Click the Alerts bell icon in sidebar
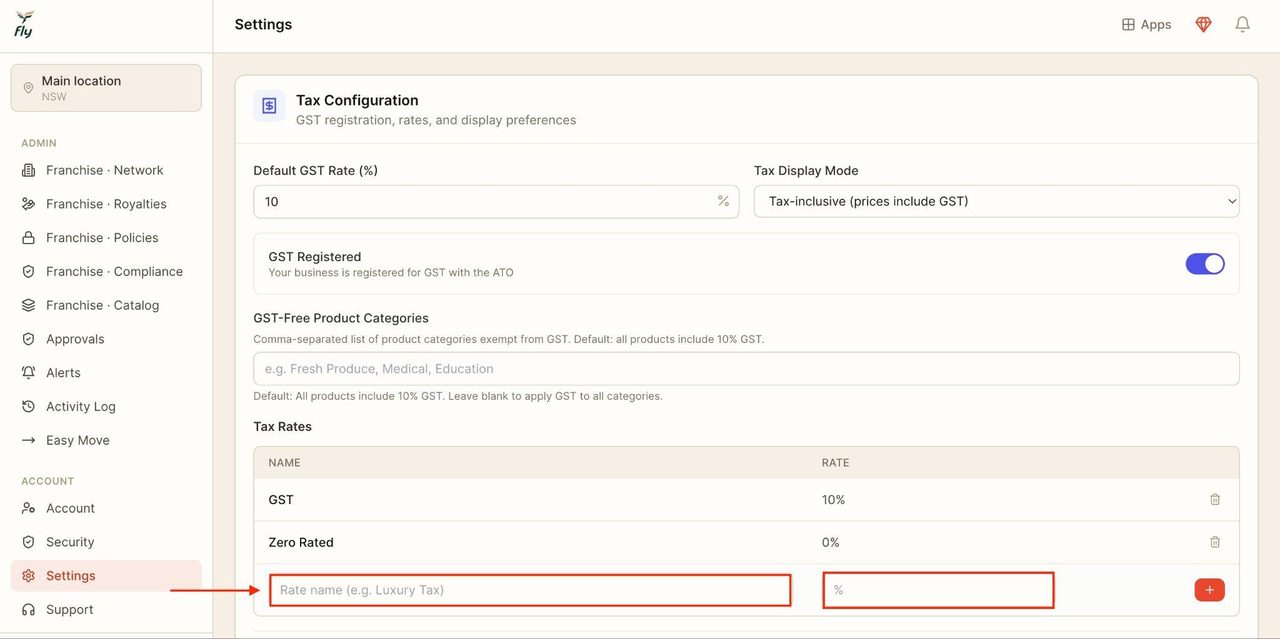This screenshot has width=1280, height=639. pos(28,373)
